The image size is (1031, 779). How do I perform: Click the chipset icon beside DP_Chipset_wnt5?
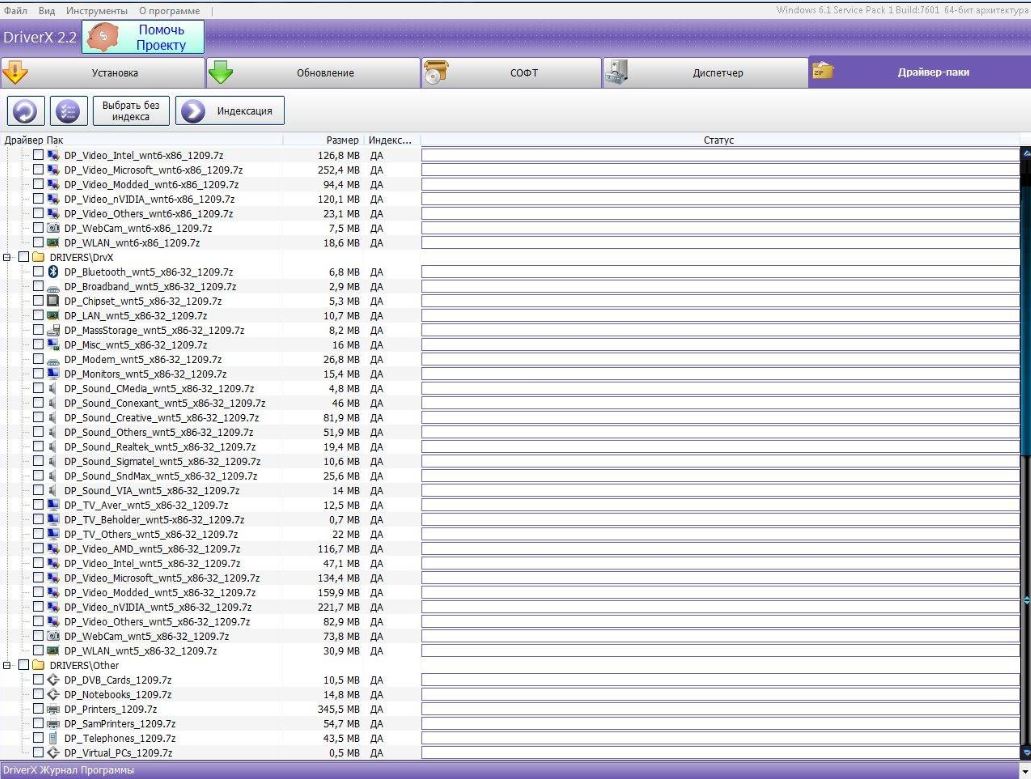pos(54,301)
